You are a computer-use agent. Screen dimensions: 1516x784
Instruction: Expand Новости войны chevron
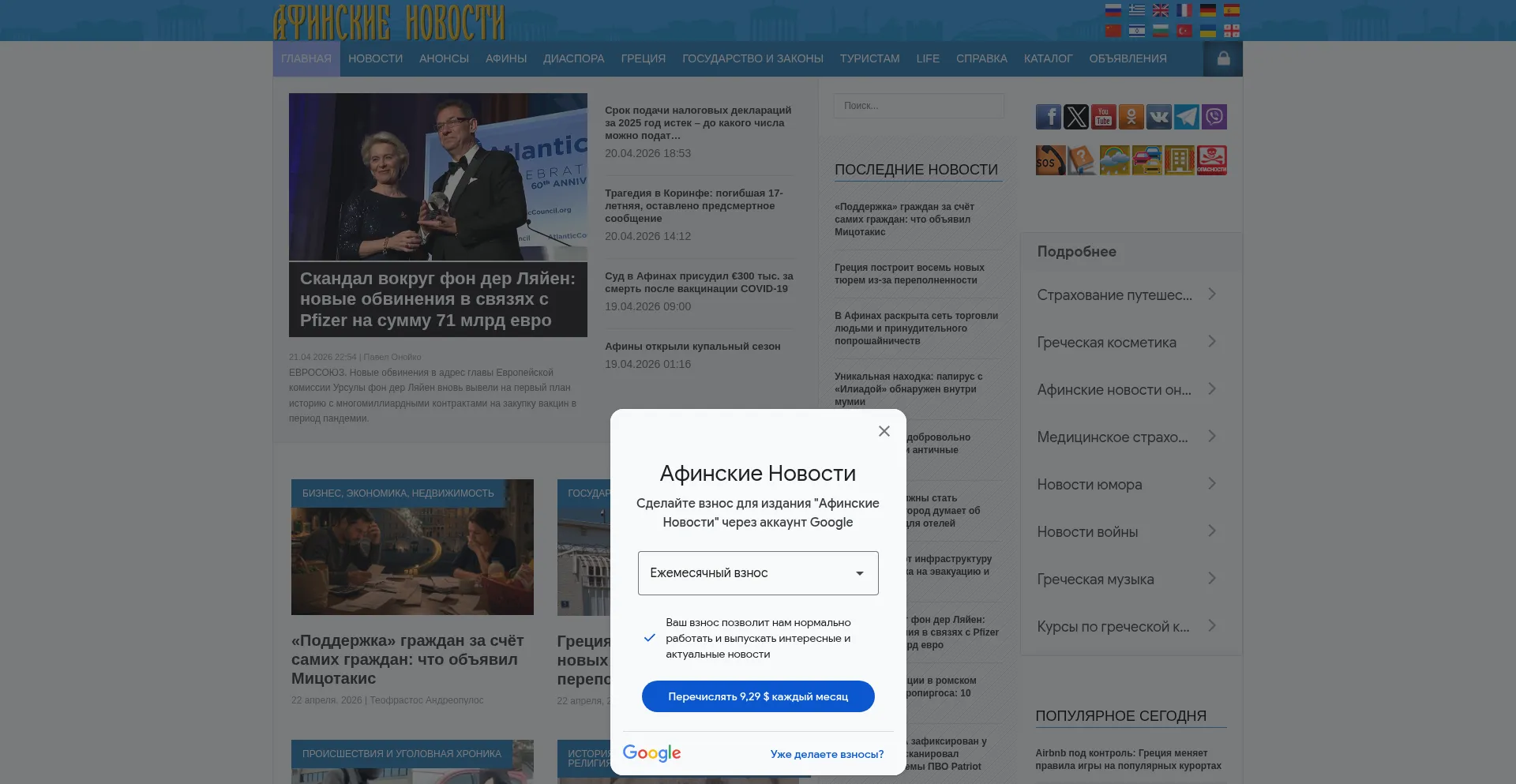click(x=1211, y=531)
